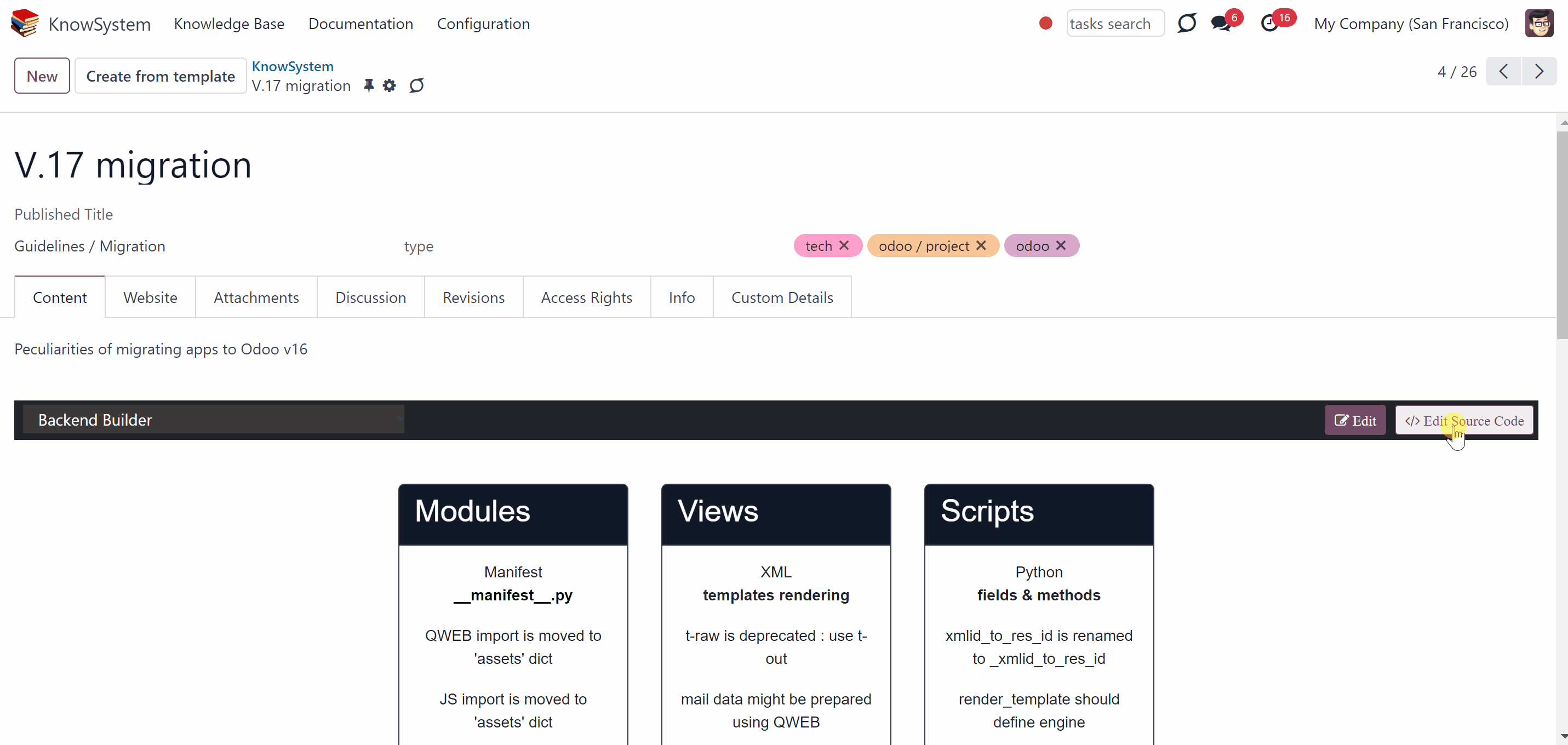
Task: Go to the next record arrow
Action: pyautogui.click(x=1539, y=72)
